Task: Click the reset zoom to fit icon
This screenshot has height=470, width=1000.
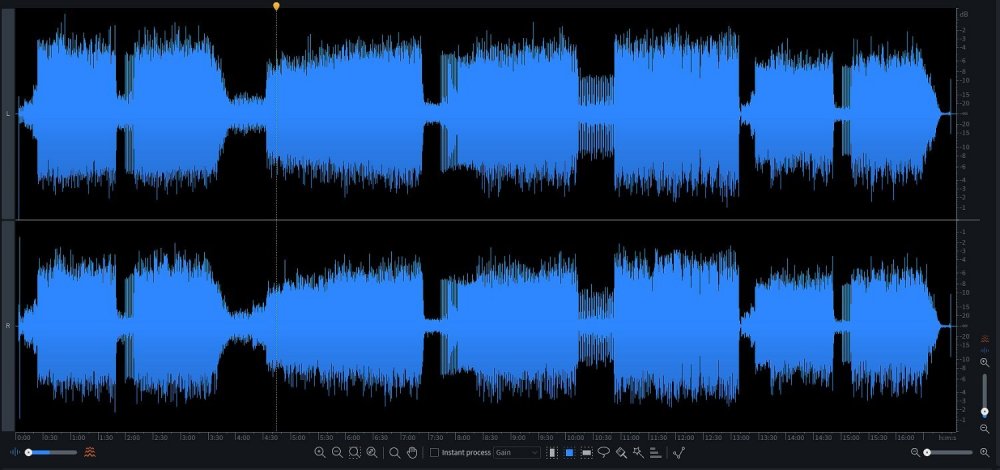Action: [372, 453]
